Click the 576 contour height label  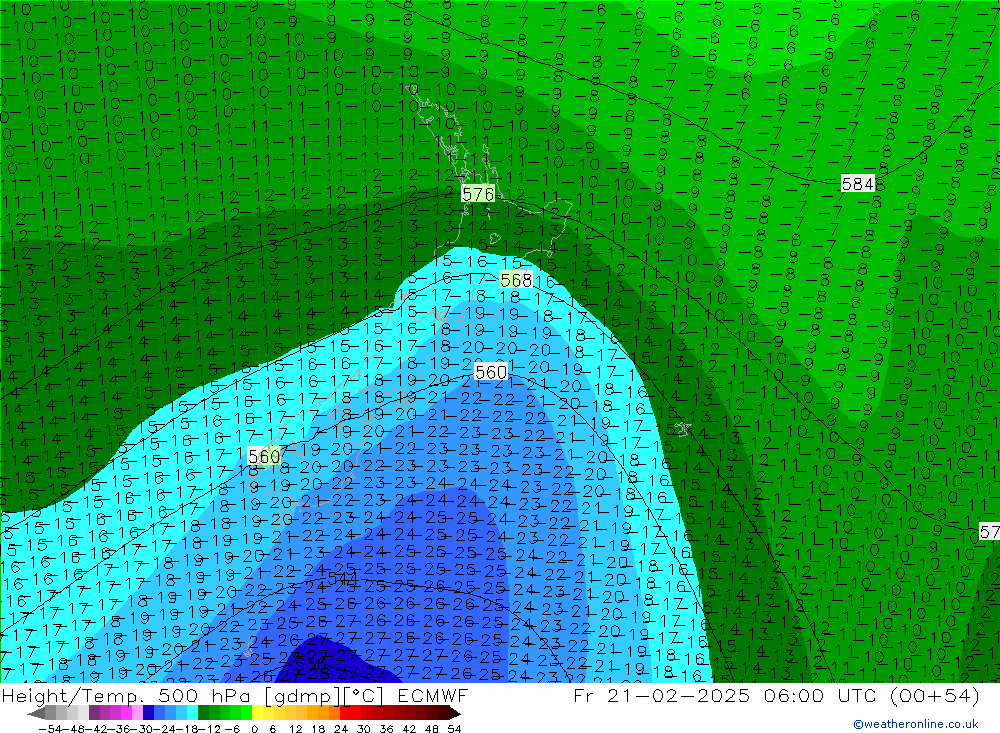coord(478,194)
